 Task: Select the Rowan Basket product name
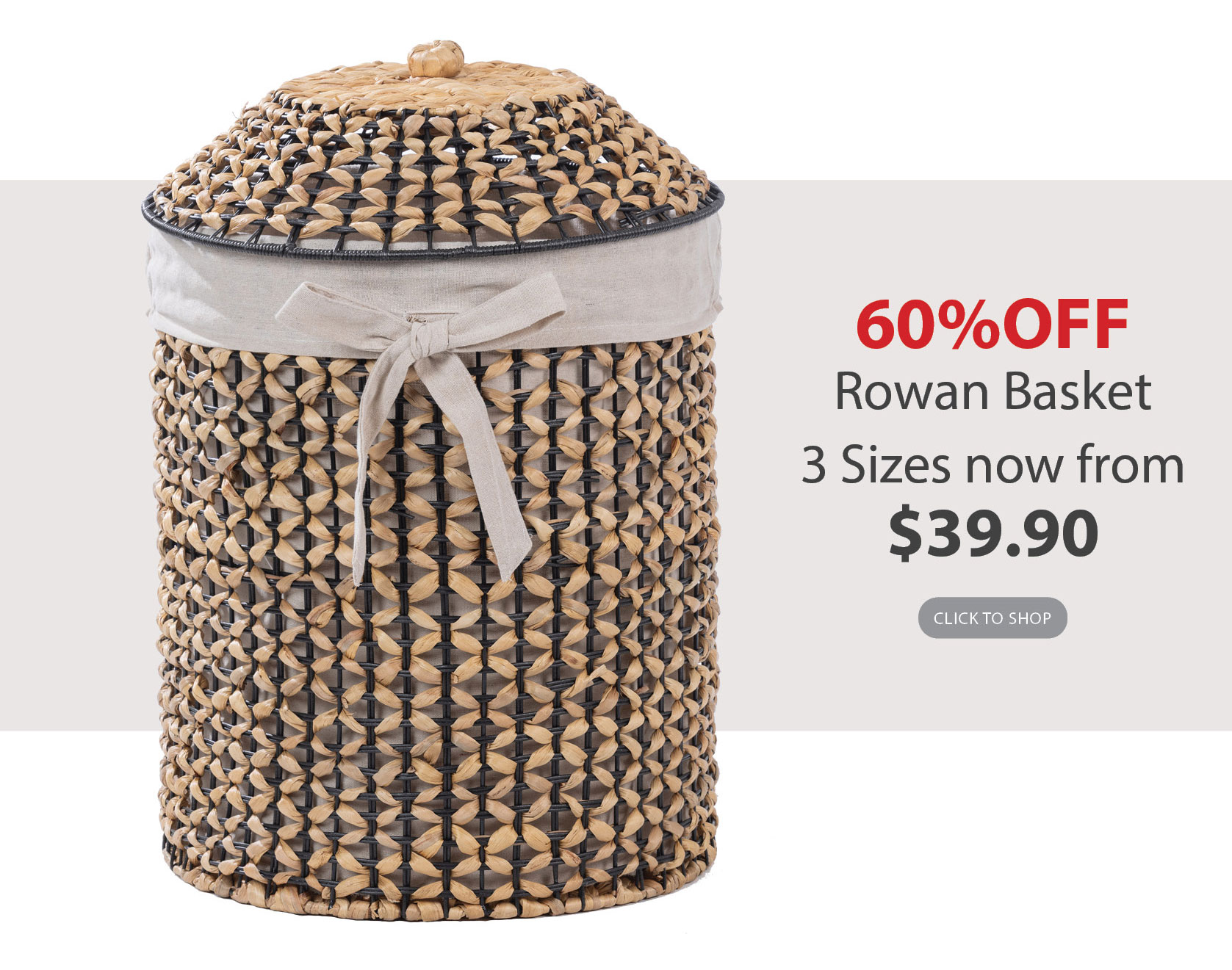(992, 392)
